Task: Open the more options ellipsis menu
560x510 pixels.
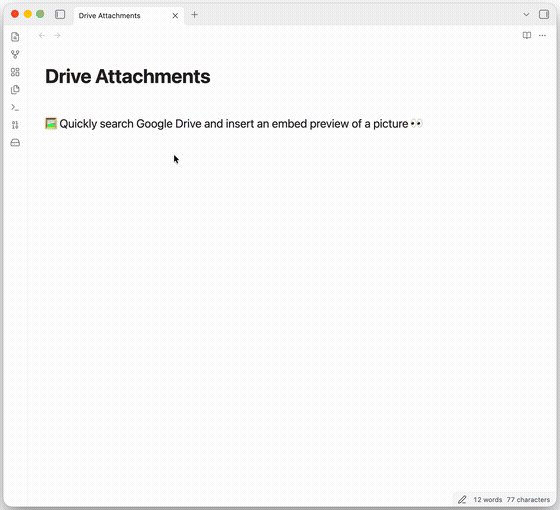Action: tap(542, 35)
